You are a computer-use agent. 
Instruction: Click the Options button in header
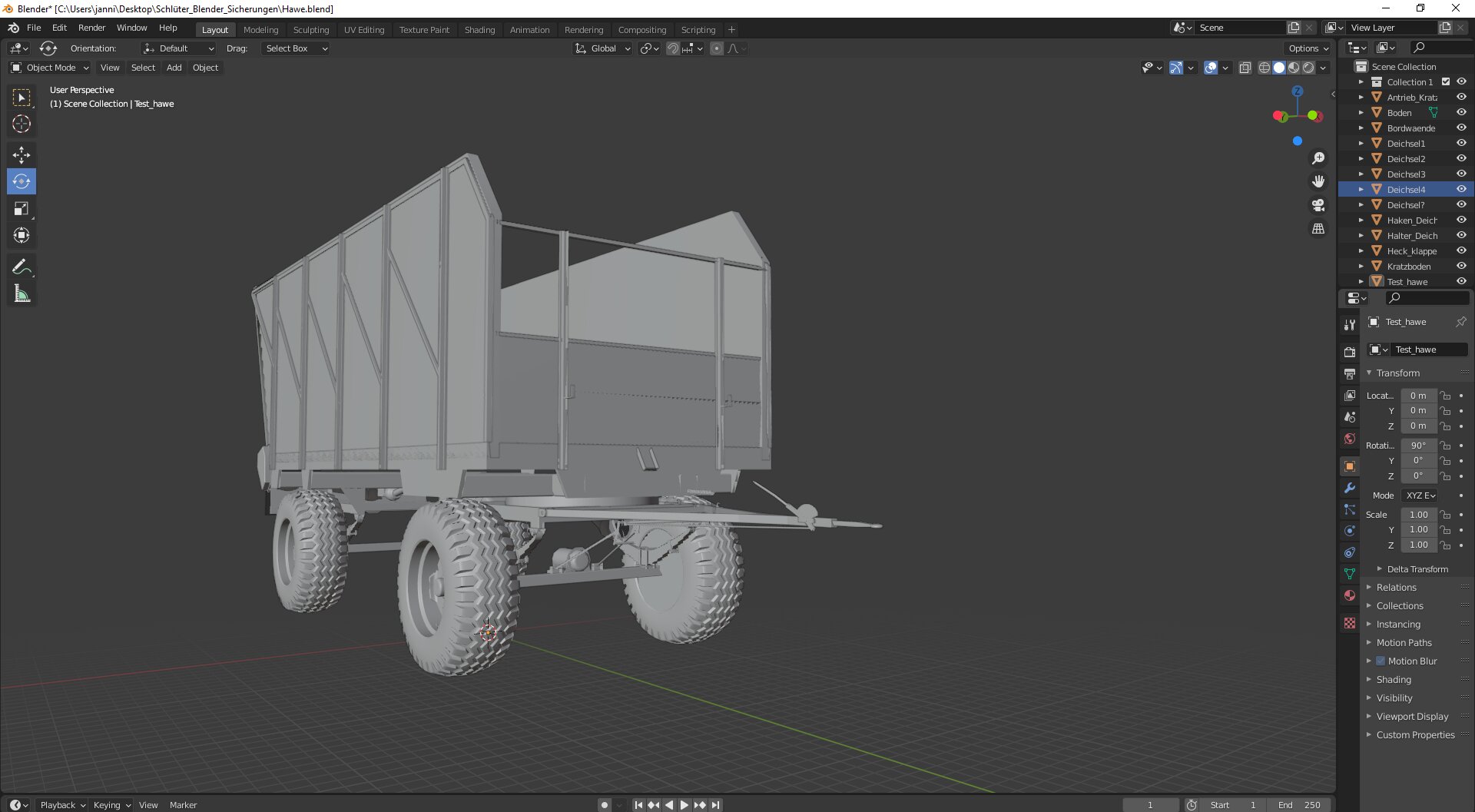coord(1308,48)
